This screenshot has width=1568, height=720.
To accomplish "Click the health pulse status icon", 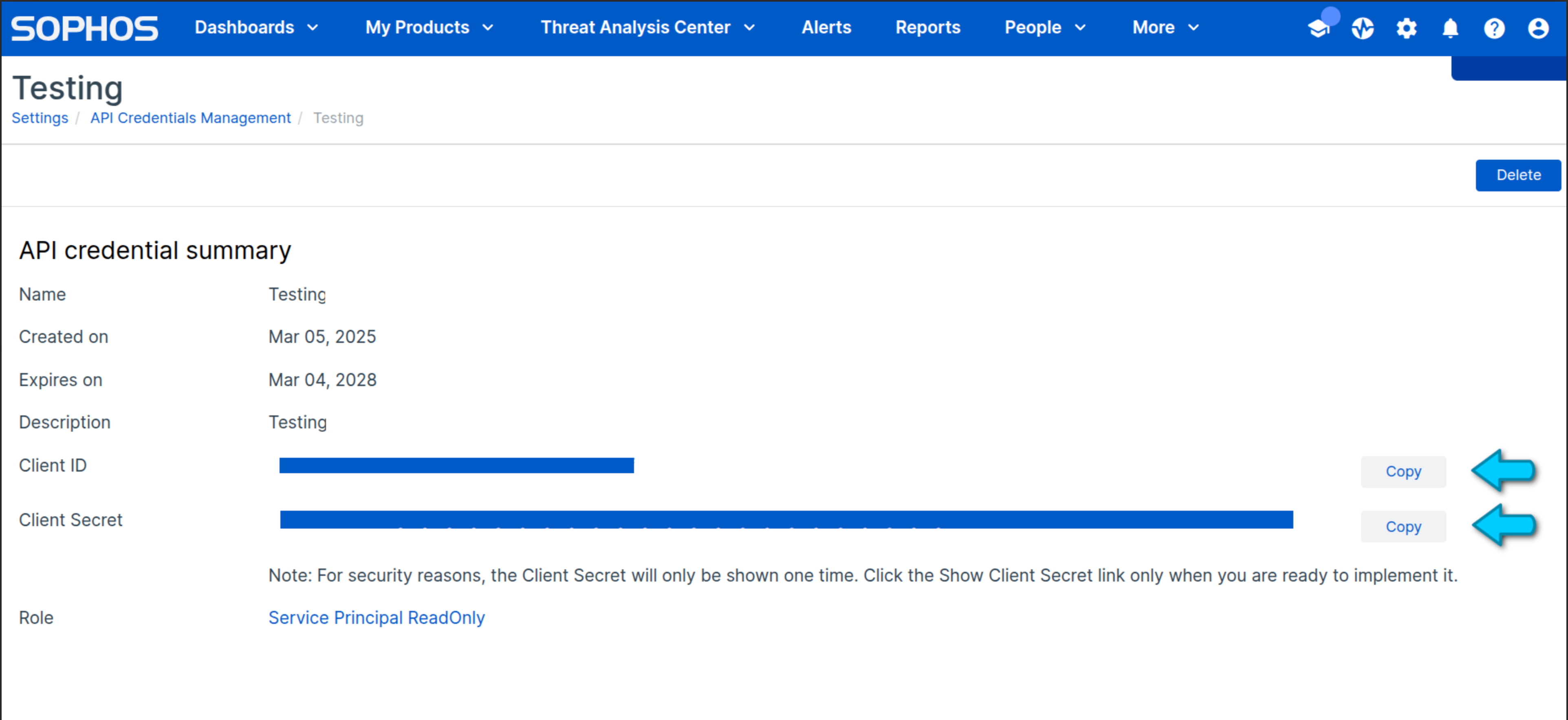I will click(x=1362, y=28).
